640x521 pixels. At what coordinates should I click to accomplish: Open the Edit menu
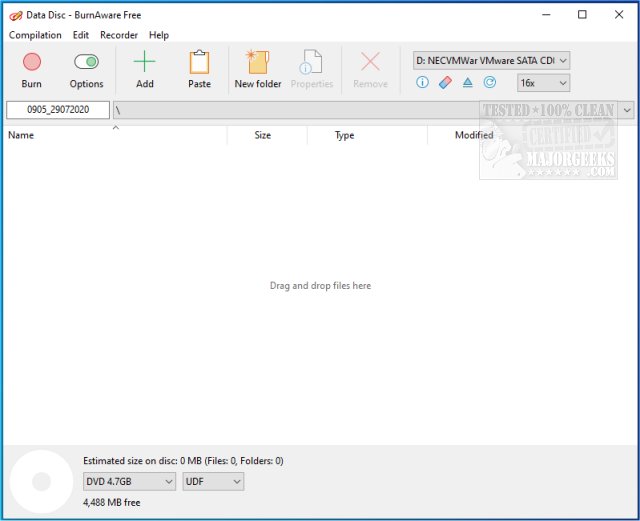pyautogui.click(x=80, y=35)
